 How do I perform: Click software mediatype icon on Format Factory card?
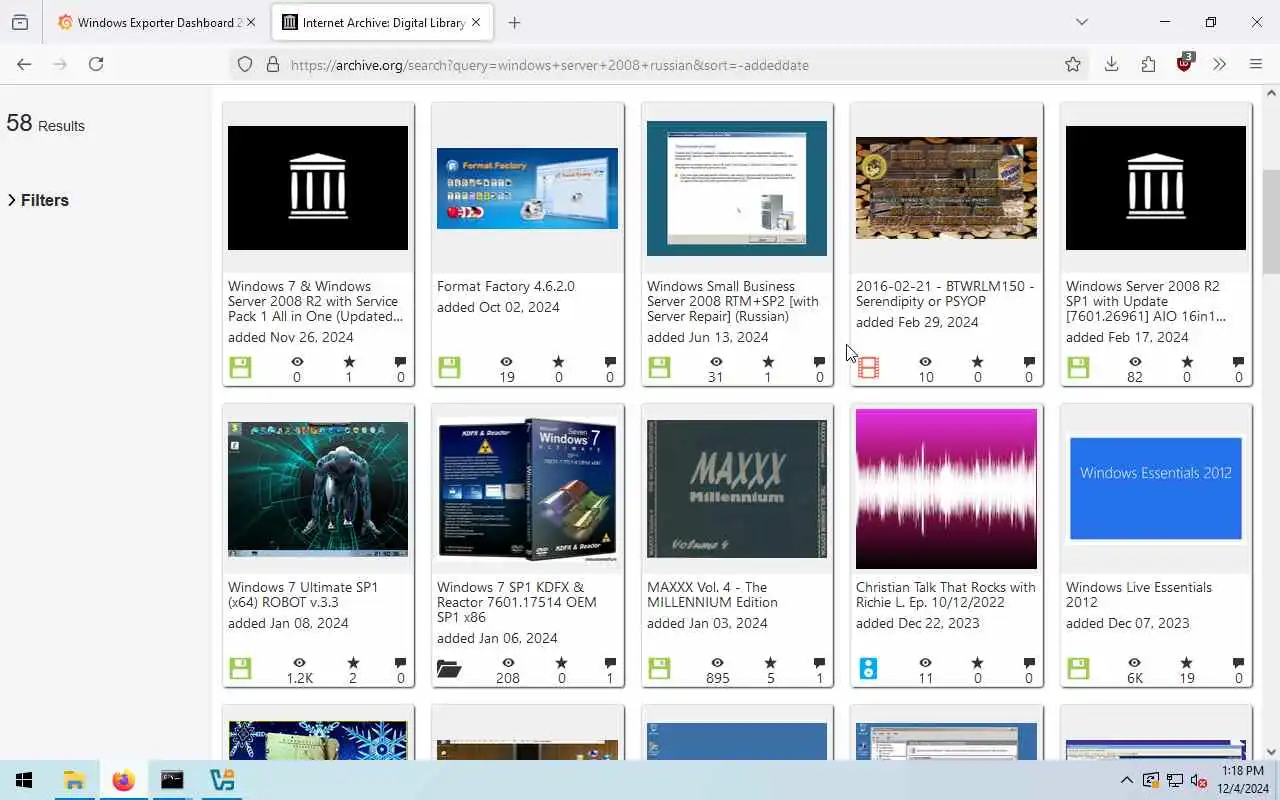(x=450, y=368)
